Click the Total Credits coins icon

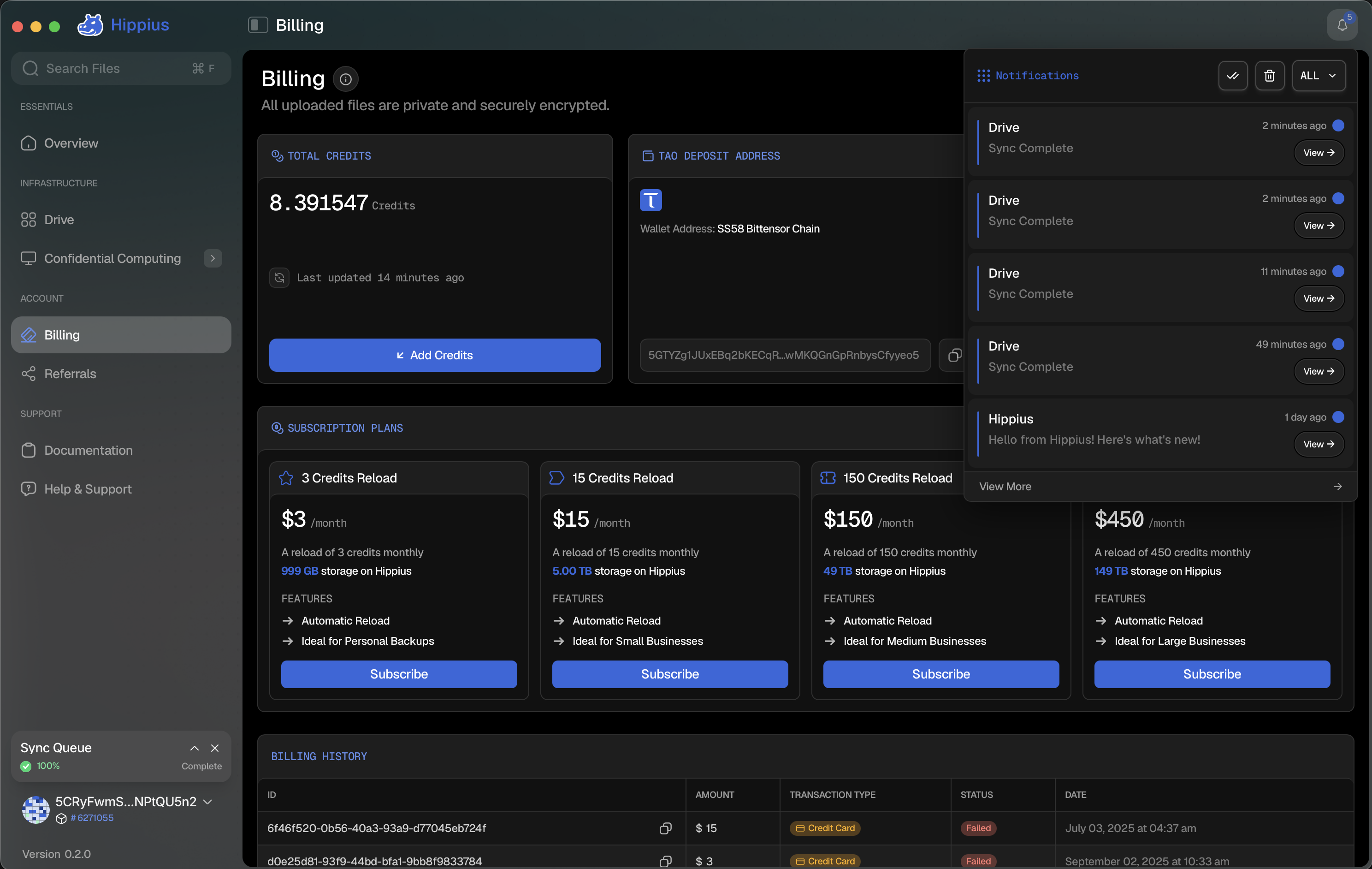pos(277,155)
